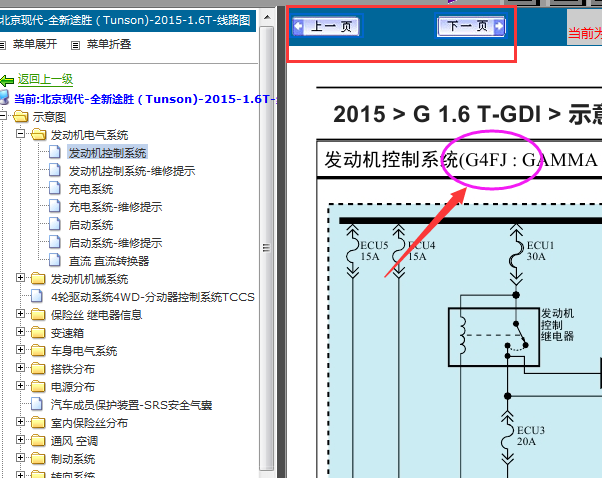Open the 充电系统 document
This screenshot has width=602, height=478.
[91, 189]
